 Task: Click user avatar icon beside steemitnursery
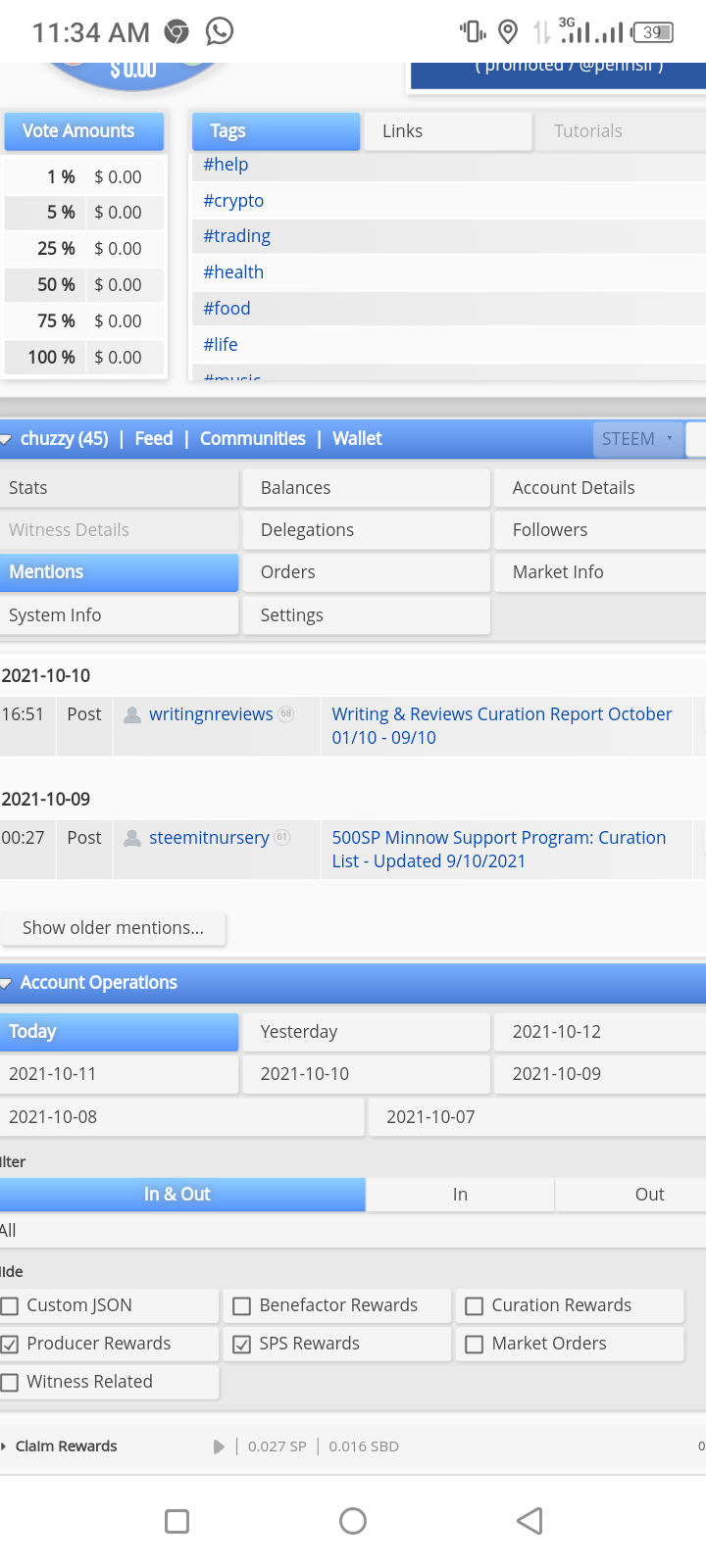[132, 839]
